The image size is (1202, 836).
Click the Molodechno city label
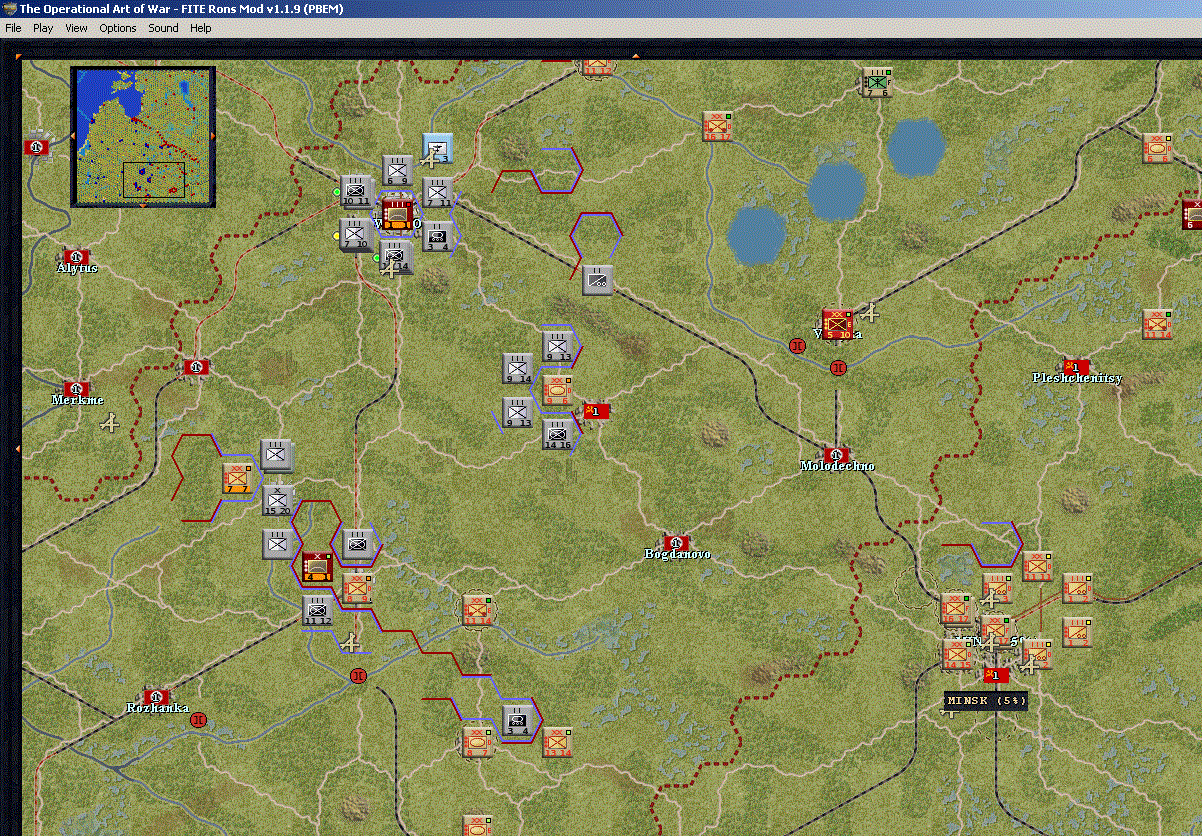coord(838,466)
